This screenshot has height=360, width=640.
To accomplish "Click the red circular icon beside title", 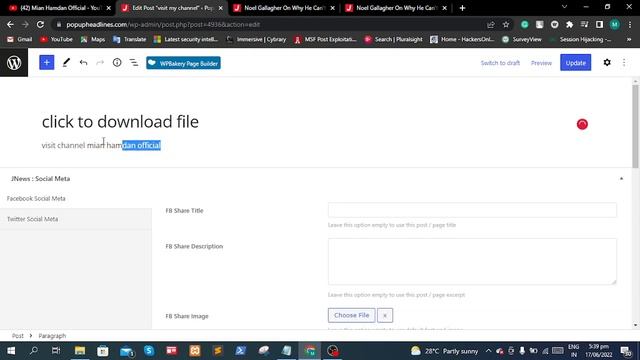I will 582,124.
